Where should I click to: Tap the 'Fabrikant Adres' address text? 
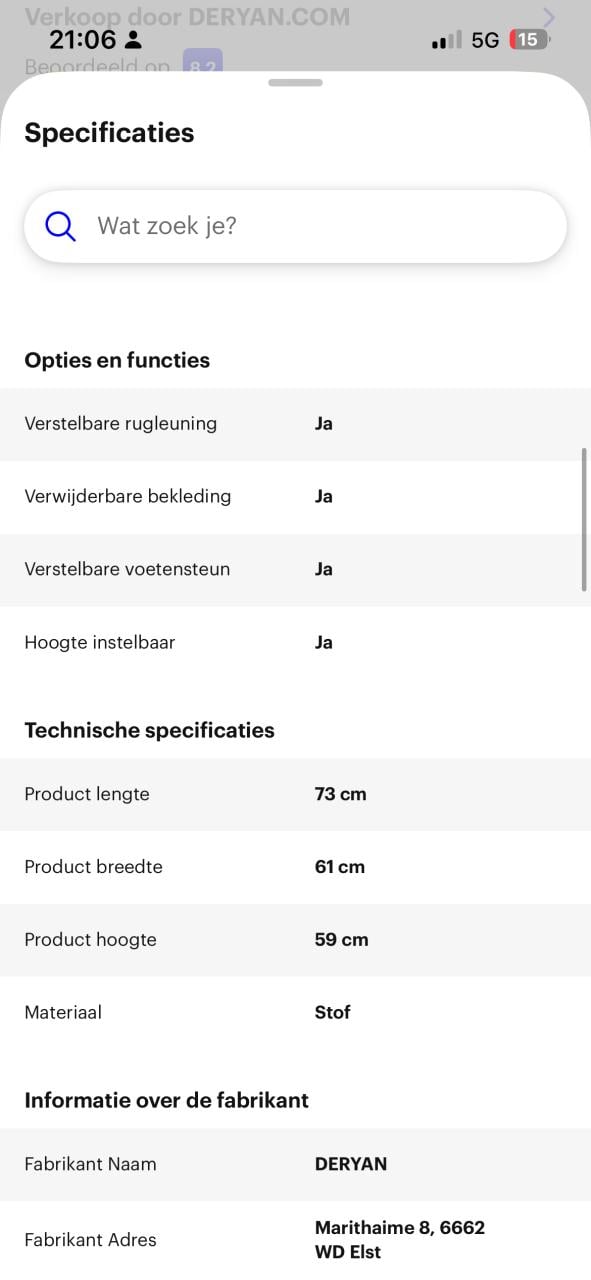(x=400, y=1240)
